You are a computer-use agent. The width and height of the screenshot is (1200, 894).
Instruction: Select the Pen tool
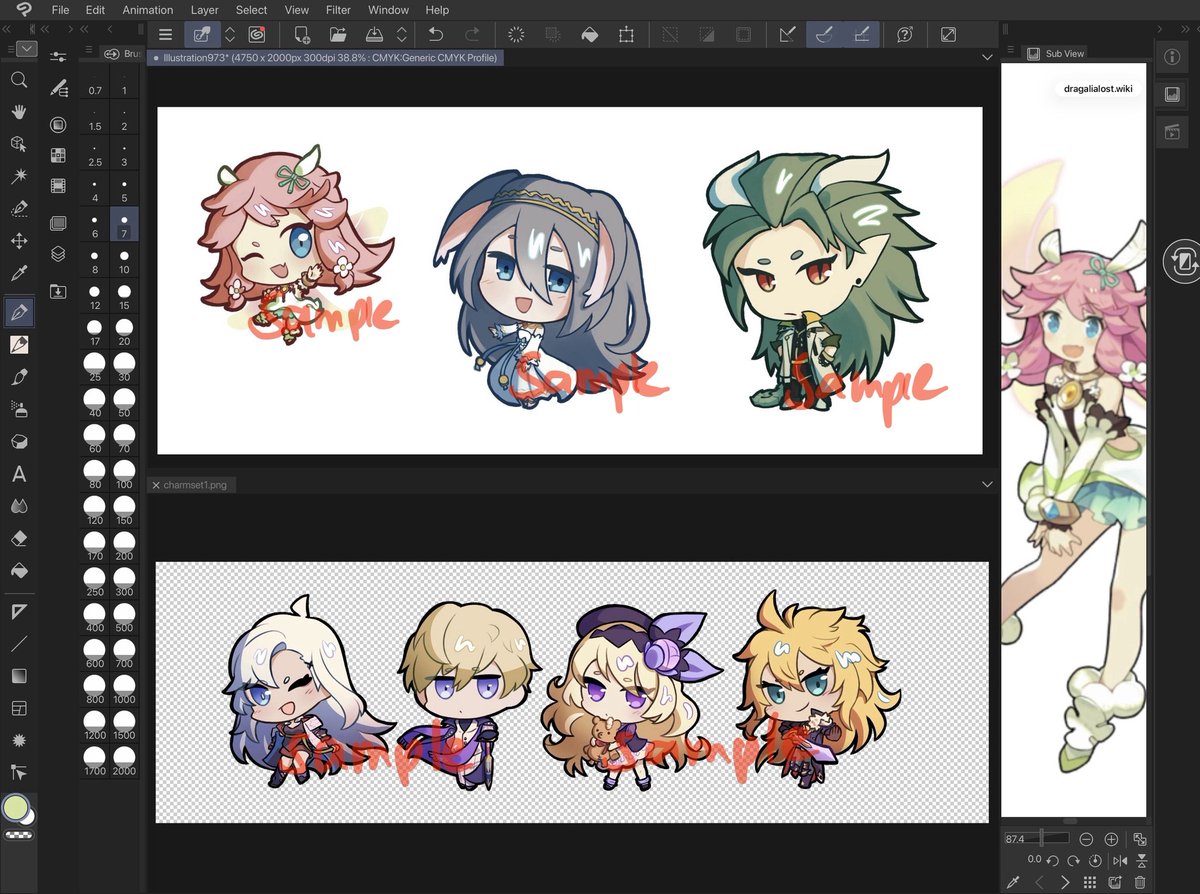pos(18,312)
